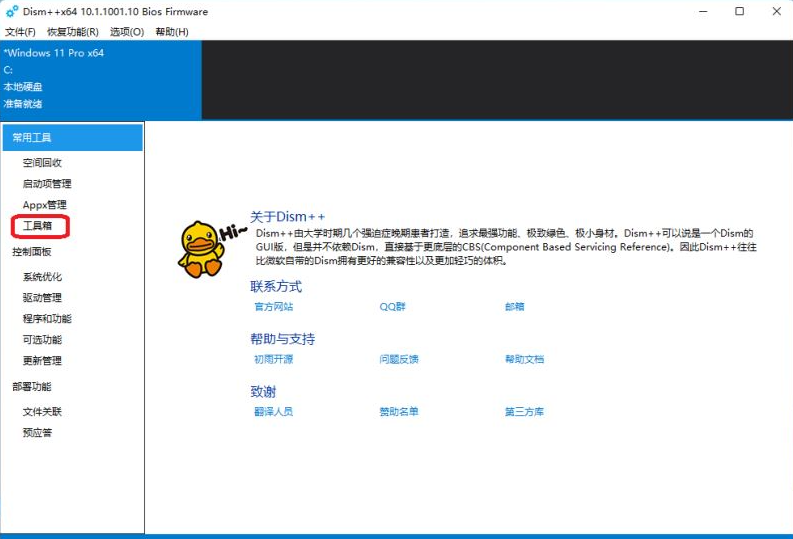The image size is (793, 539).
Task: Click the Dism++ gear icon in title bar
Action: pyautogui.click(x=12, y=12)
